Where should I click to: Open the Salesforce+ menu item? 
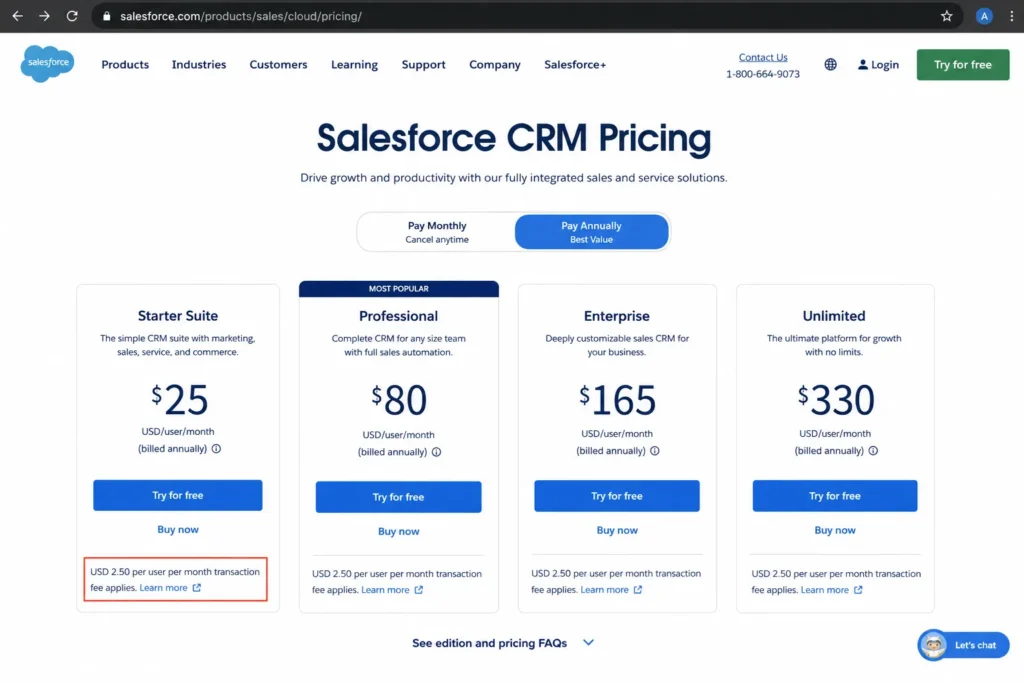point(575,65)
